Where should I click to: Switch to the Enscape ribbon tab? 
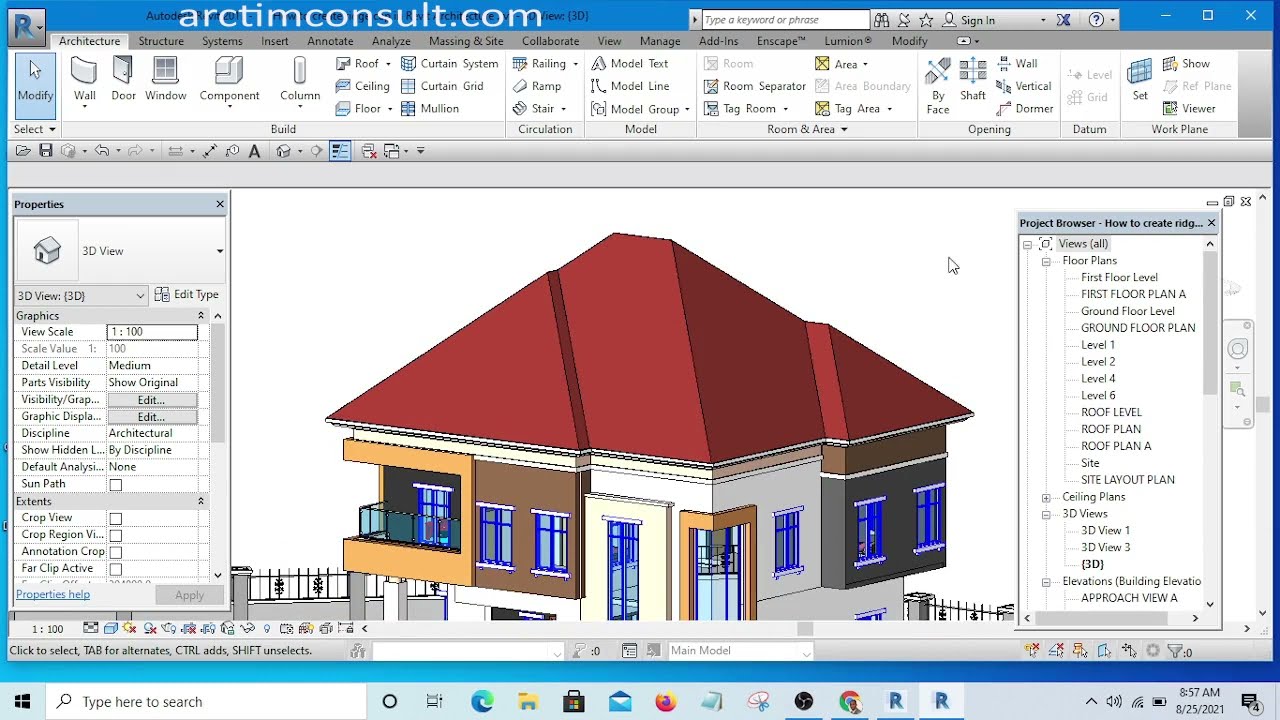pos(780,41)
